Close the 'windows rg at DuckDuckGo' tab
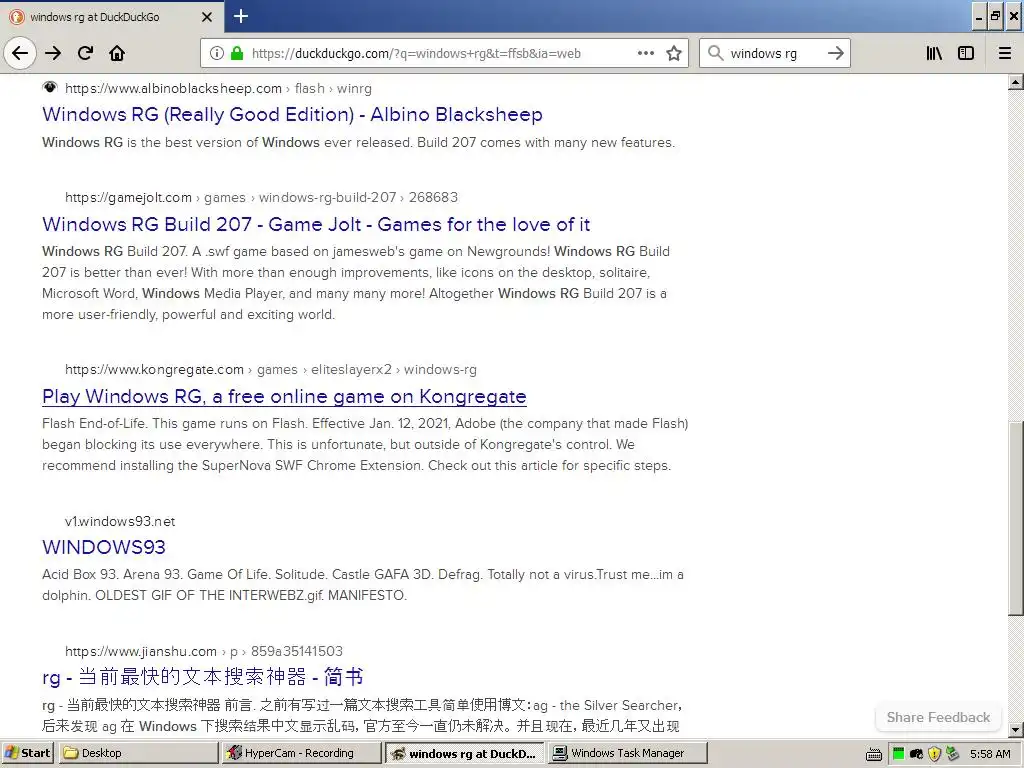The height and width of the screenshot is (768, 1024). click(x=207, y=17)
